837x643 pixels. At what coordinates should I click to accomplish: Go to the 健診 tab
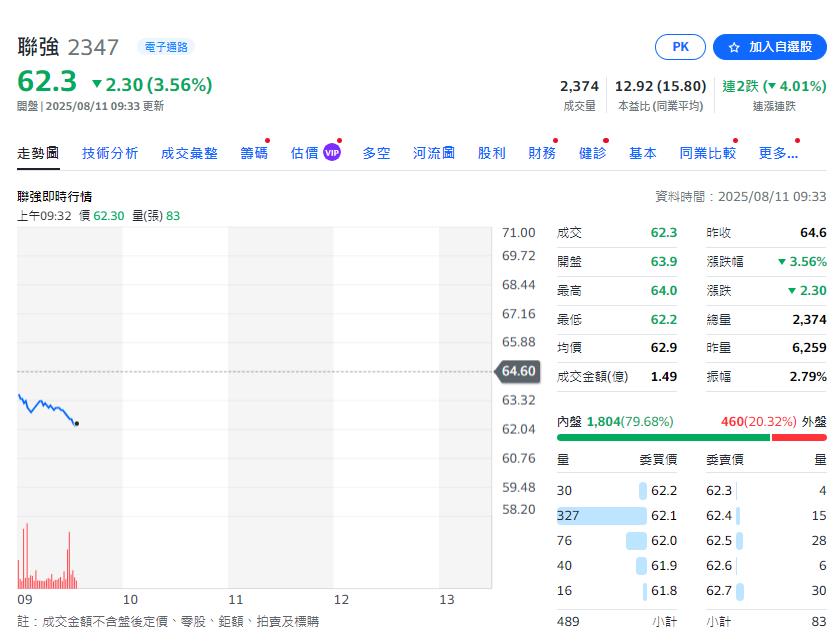click(593, 153)
